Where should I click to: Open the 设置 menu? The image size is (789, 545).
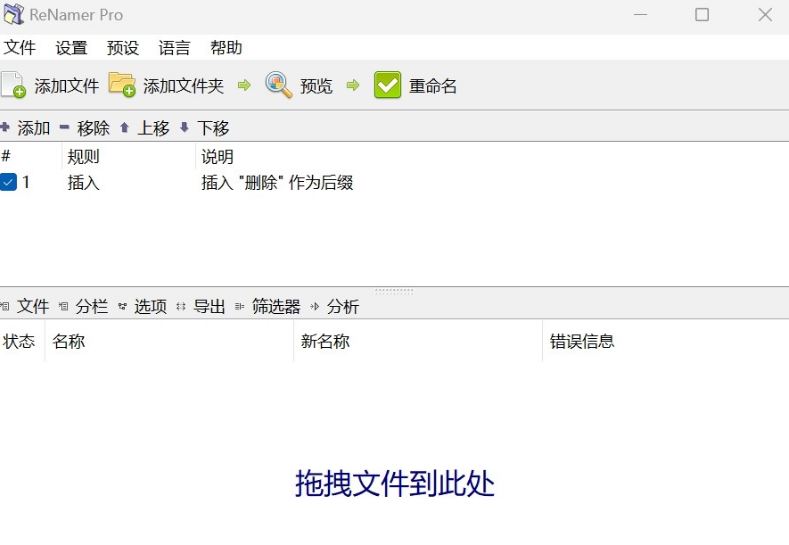71,48
